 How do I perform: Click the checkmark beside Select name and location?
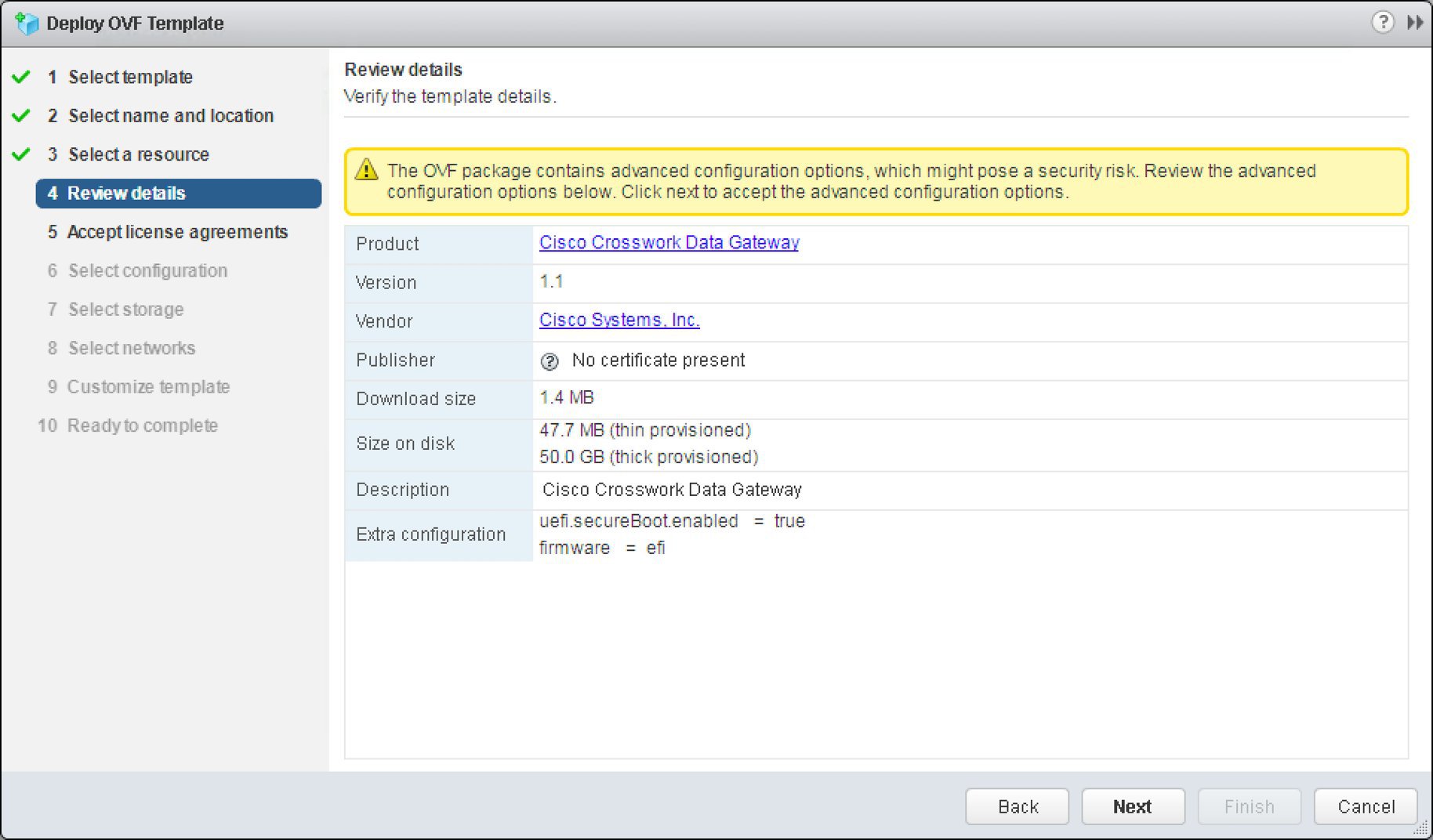pos(20,115)
